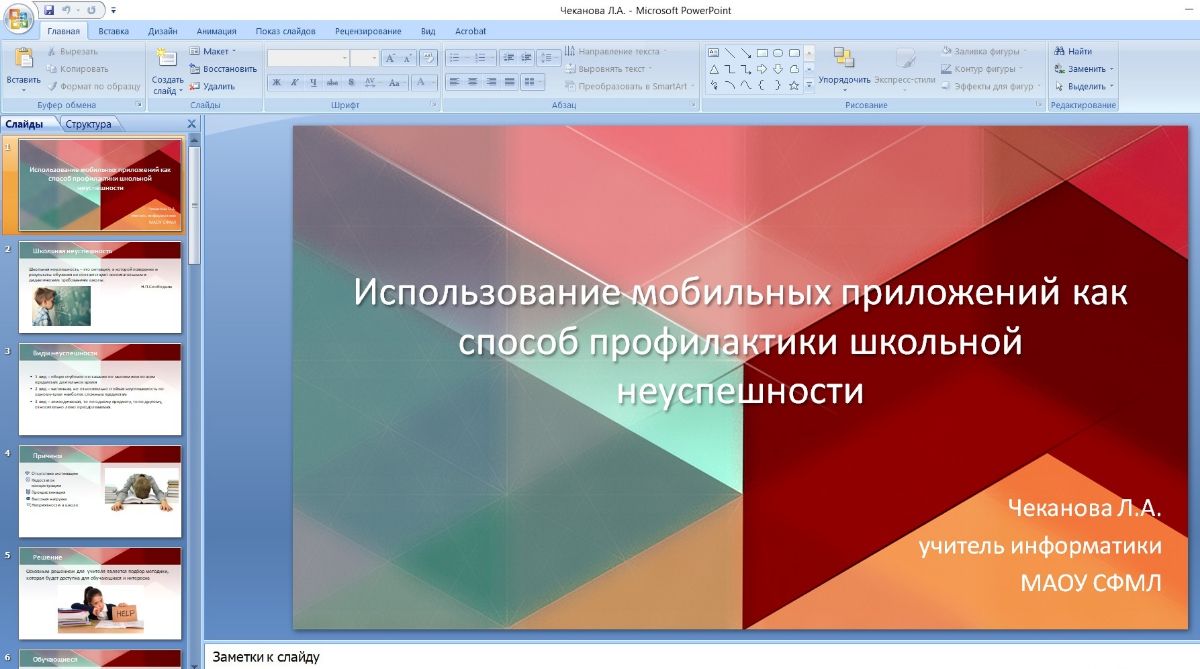Open the Рецензирование tab
Image resolution: width=1200 pixels, height=669 pixels.
click(369, 31)
